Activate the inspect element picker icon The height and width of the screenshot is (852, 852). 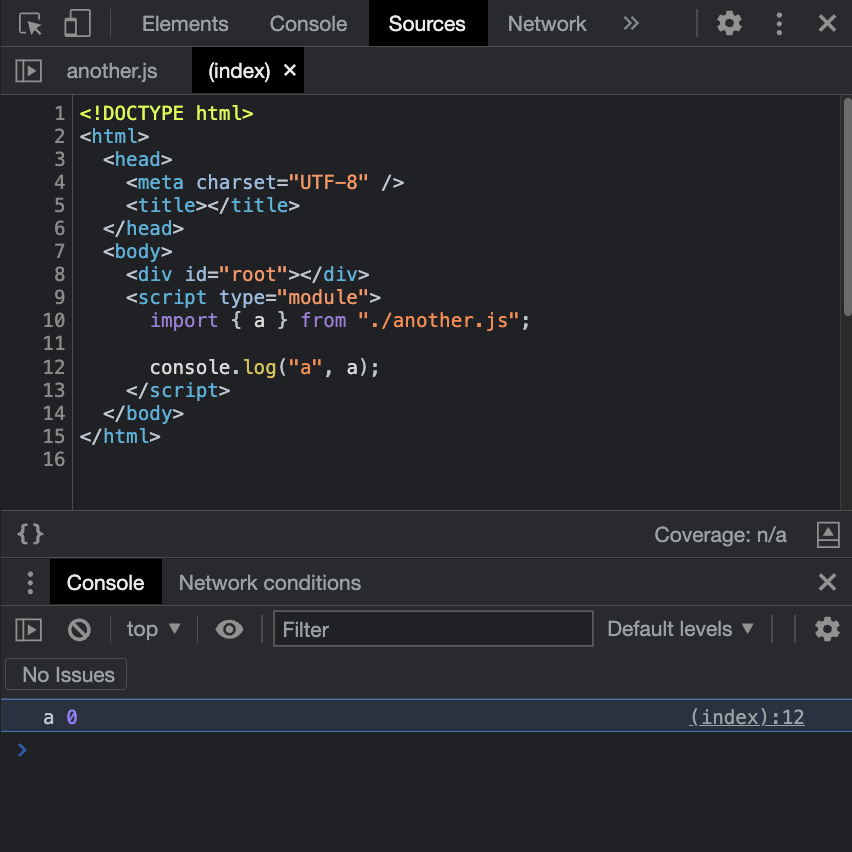[30, 24]
